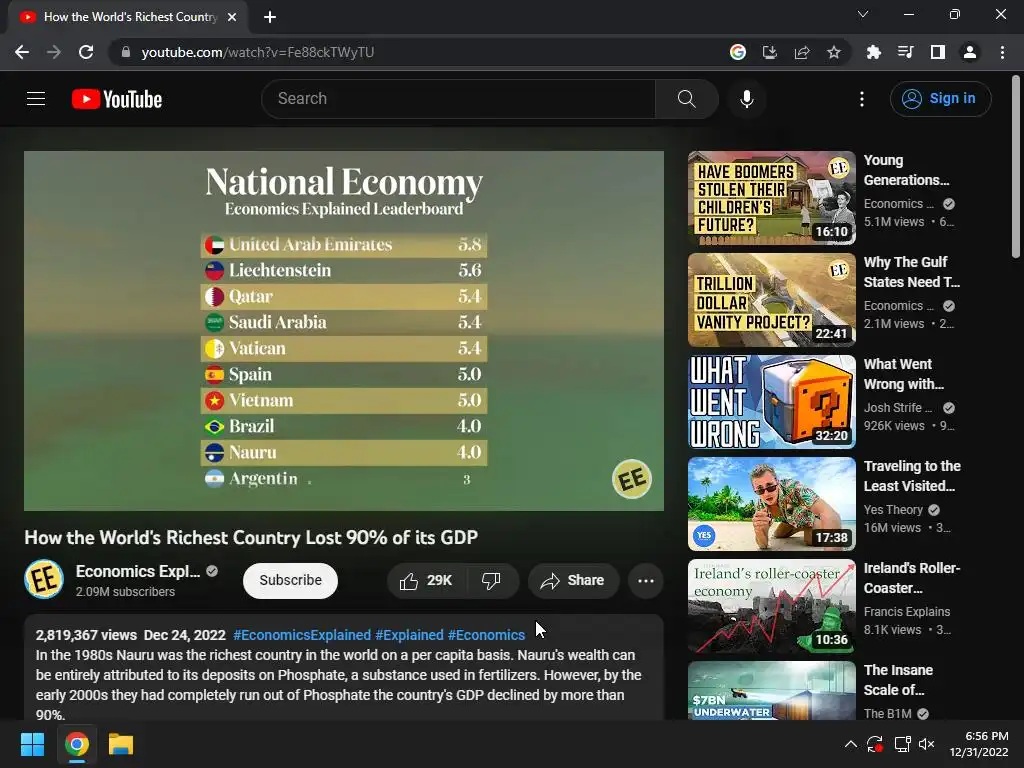Open "Ireland's Roller-Coaster..." video title

click(x=912, y=578)
